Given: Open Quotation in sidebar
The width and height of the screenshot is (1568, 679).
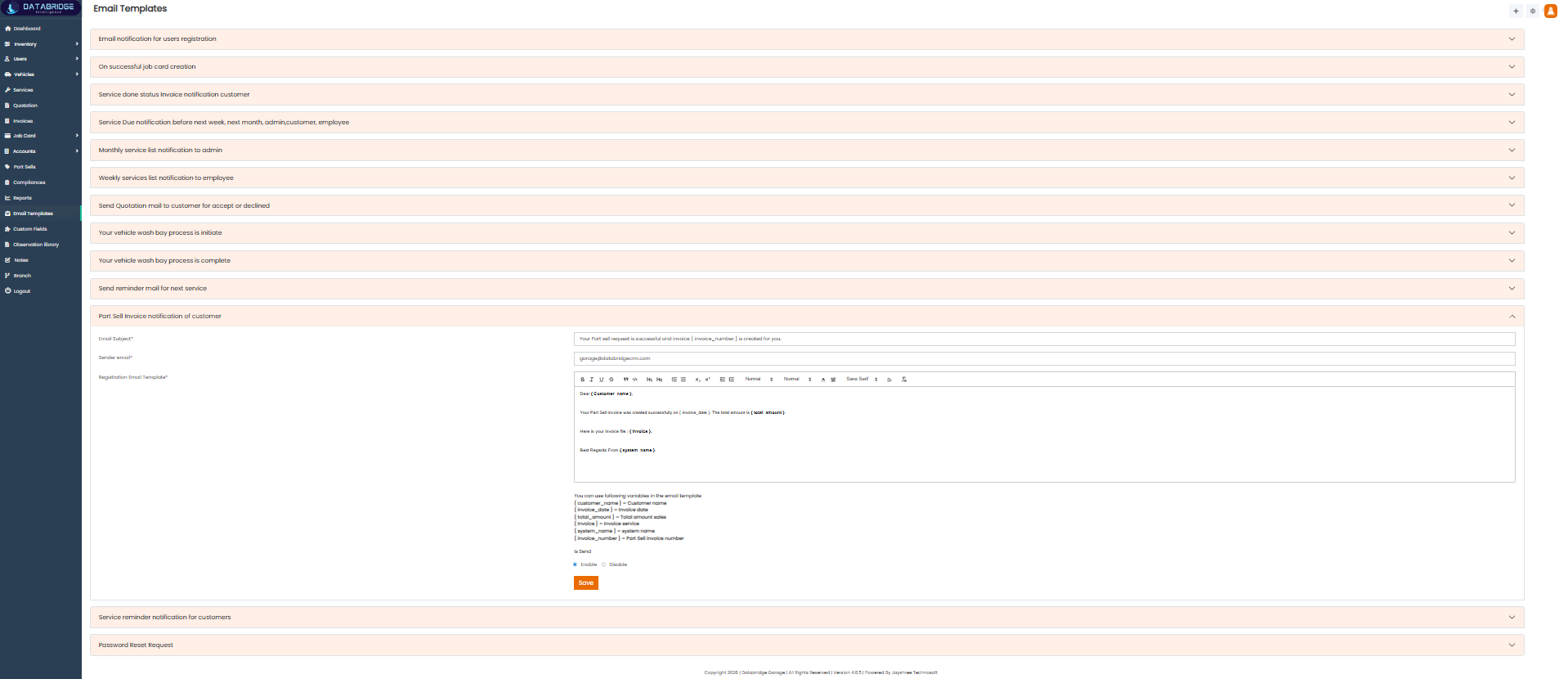Looking at the screenshot, I should coord(40,106).
